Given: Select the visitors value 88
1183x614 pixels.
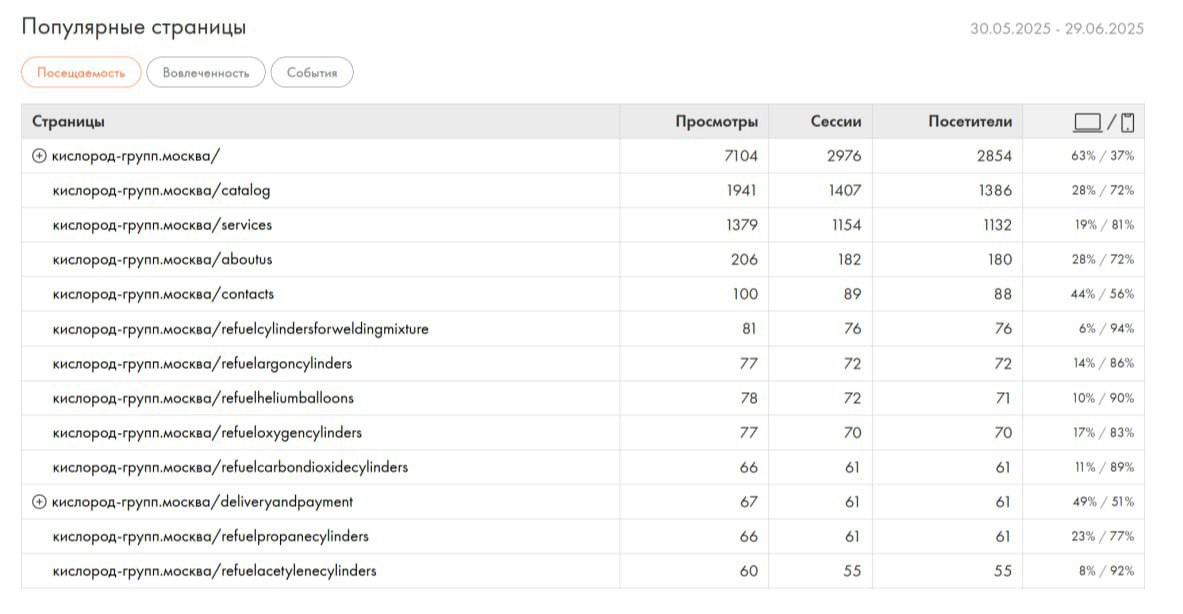Looking at the screenshot, I should pos(1003,295).
